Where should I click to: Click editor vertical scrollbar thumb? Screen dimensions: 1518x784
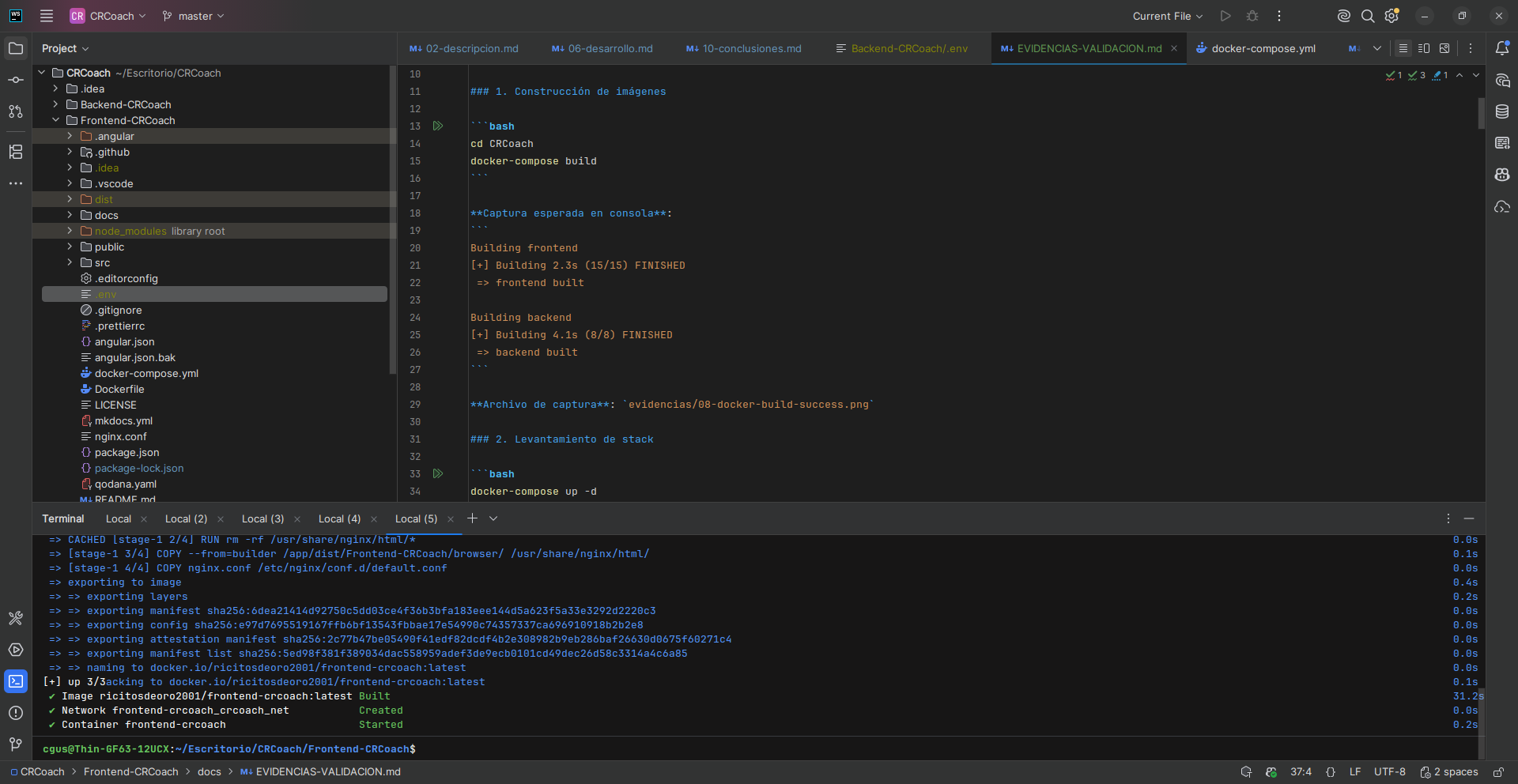[x=1482, y=113]
